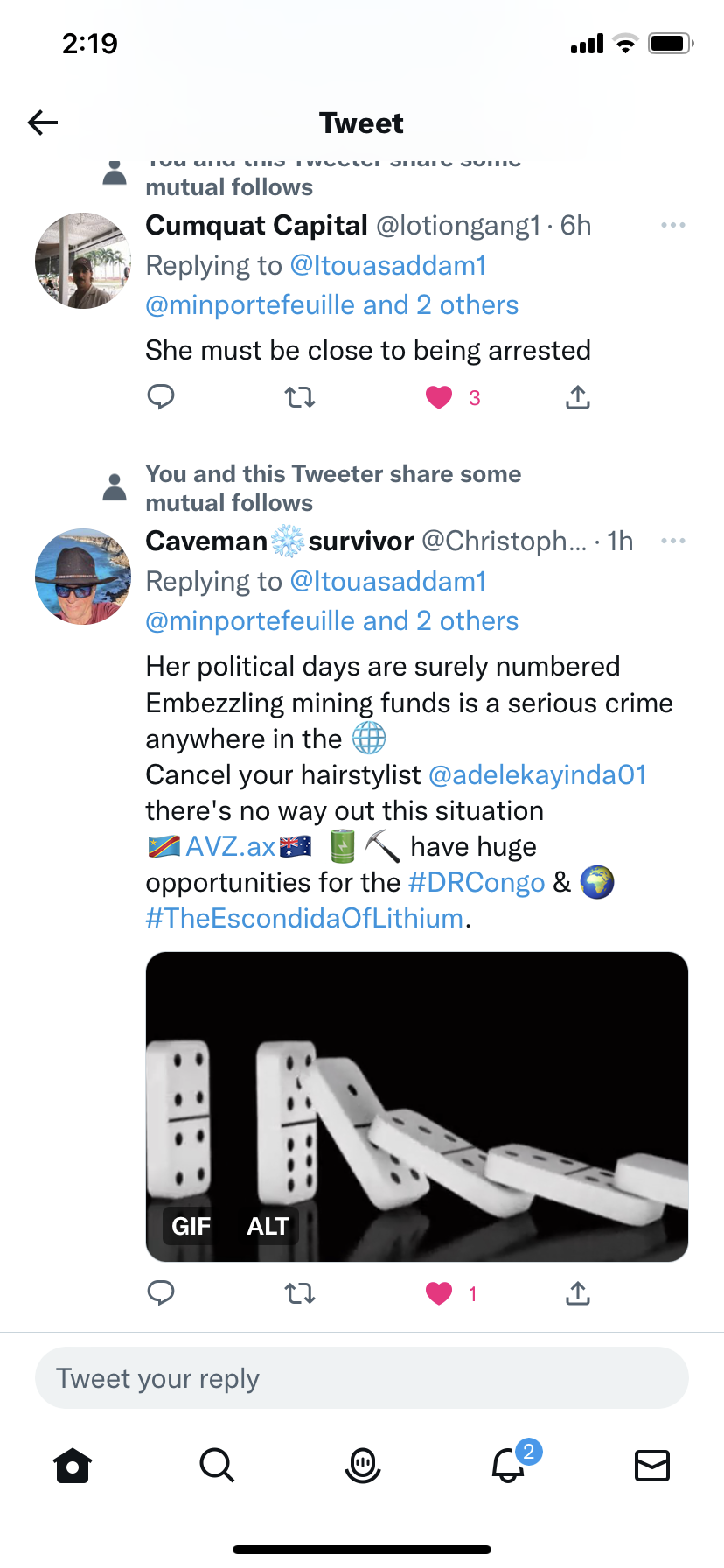Open more options for Cumquat Capital tweet
This screenshot has height=1568, width=724.
point(673,226)
